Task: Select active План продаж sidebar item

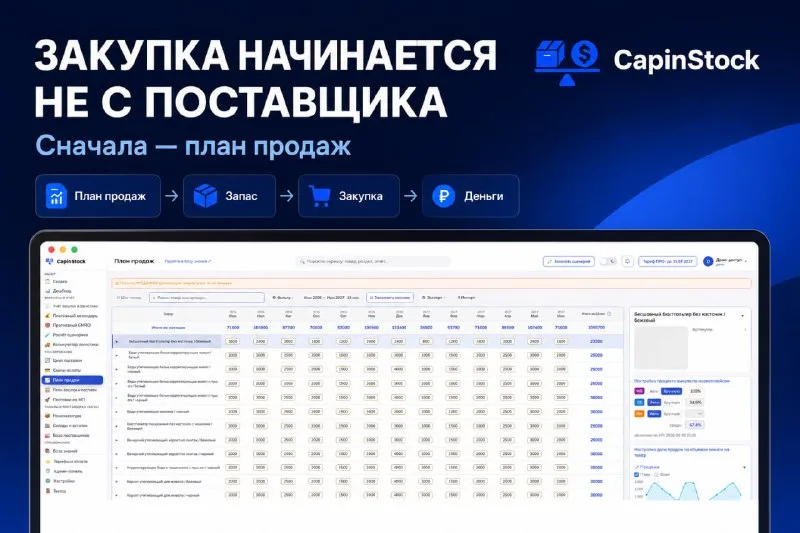Action: tap(72, 380)
